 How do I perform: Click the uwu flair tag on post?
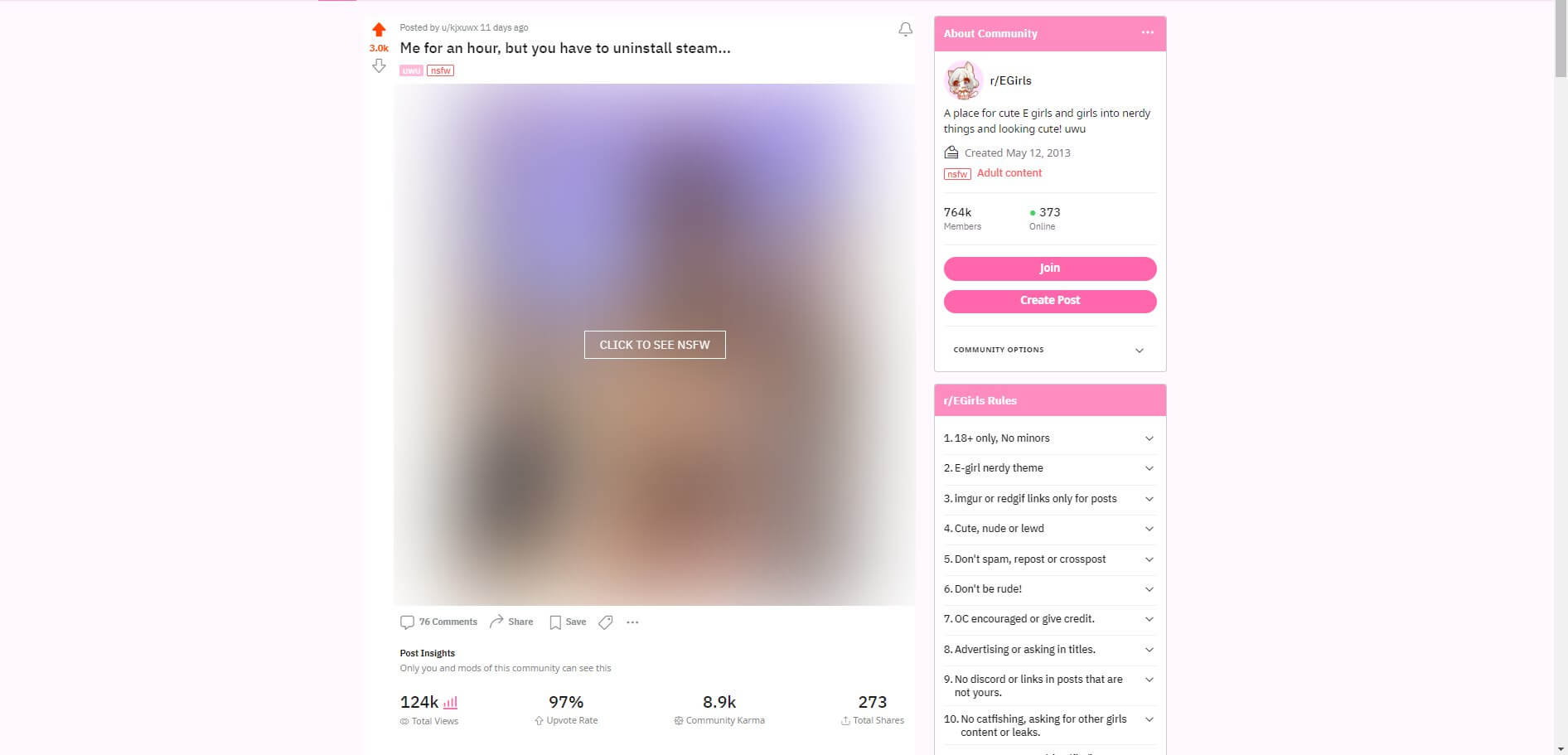click(x=411, y=70)
